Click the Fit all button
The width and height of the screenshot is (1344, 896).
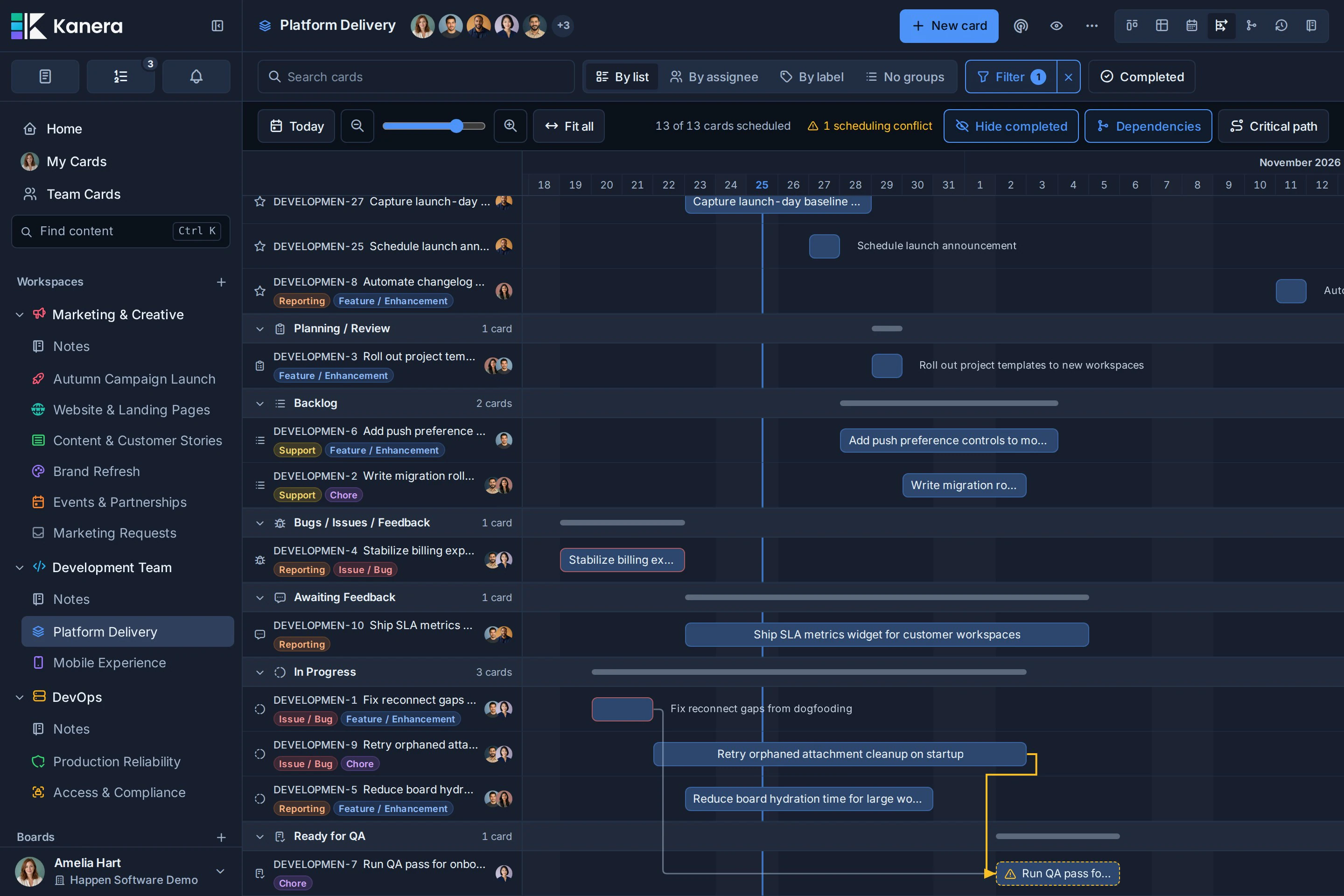(568, 126)
